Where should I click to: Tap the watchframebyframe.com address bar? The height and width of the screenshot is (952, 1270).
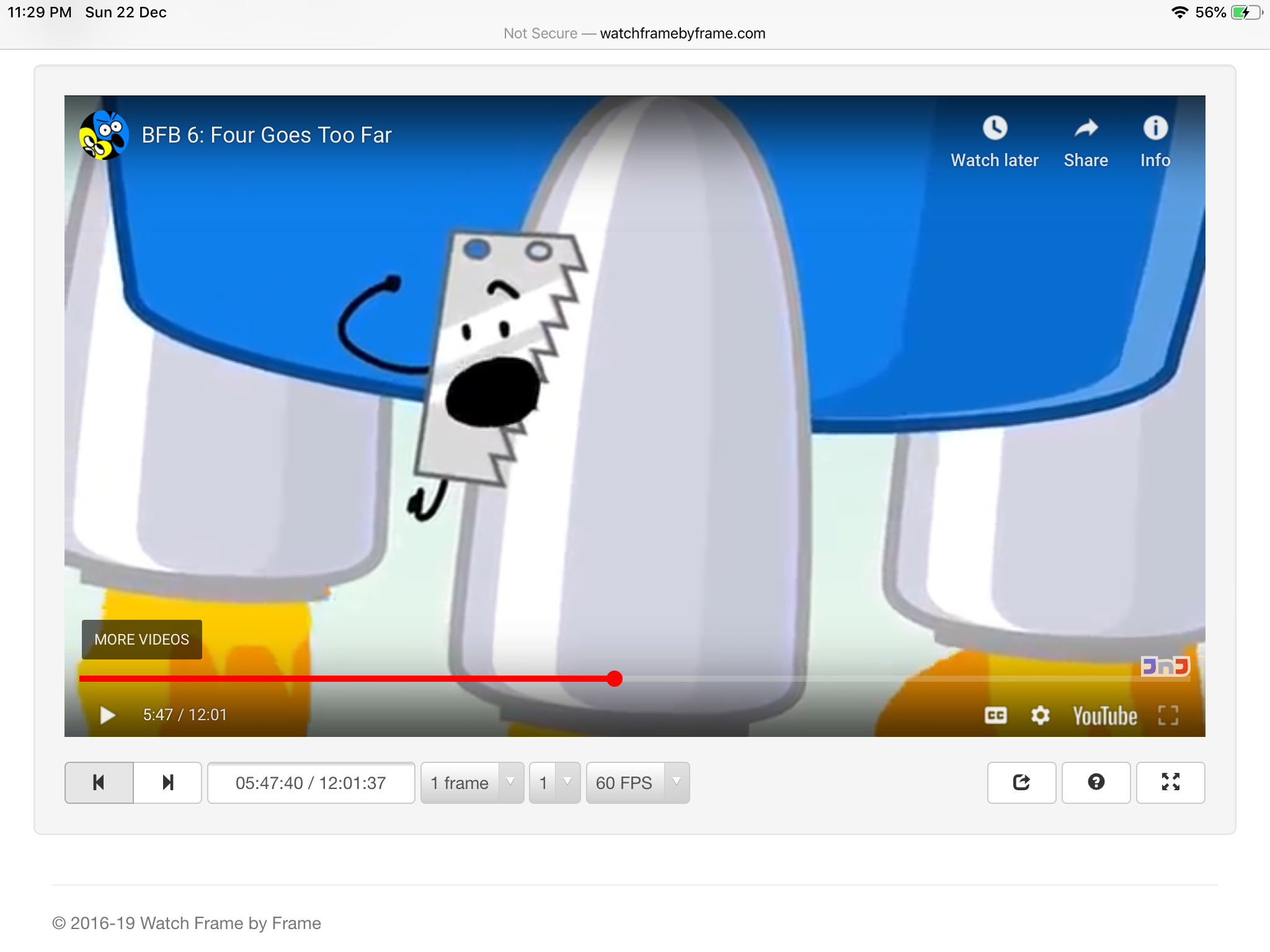tap(634, 33)
